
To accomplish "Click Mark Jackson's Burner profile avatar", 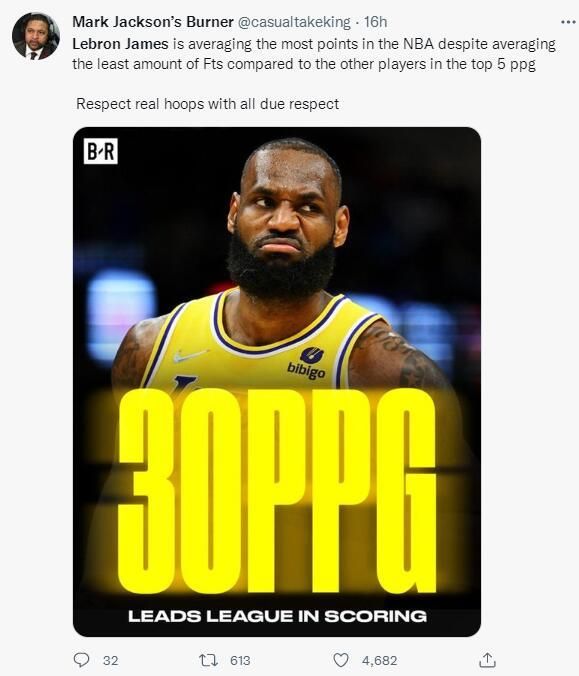I will [x=36, y=36].
